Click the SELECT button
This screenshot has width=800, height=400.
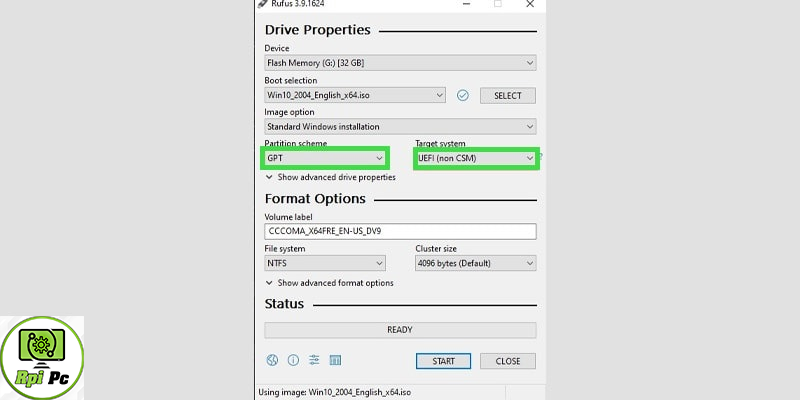[508, 95]
